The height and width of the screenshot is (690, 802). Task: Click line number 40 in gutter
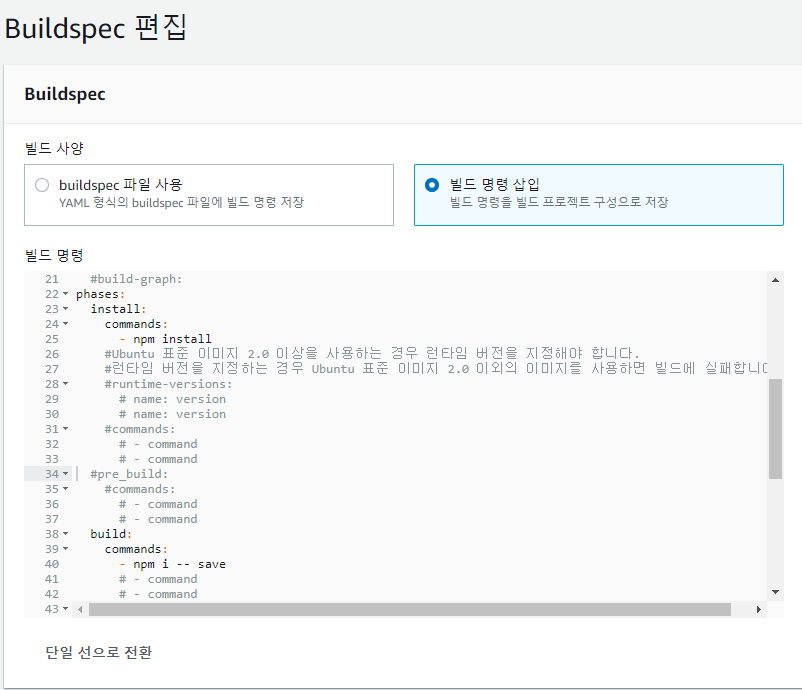coord(52,564)
